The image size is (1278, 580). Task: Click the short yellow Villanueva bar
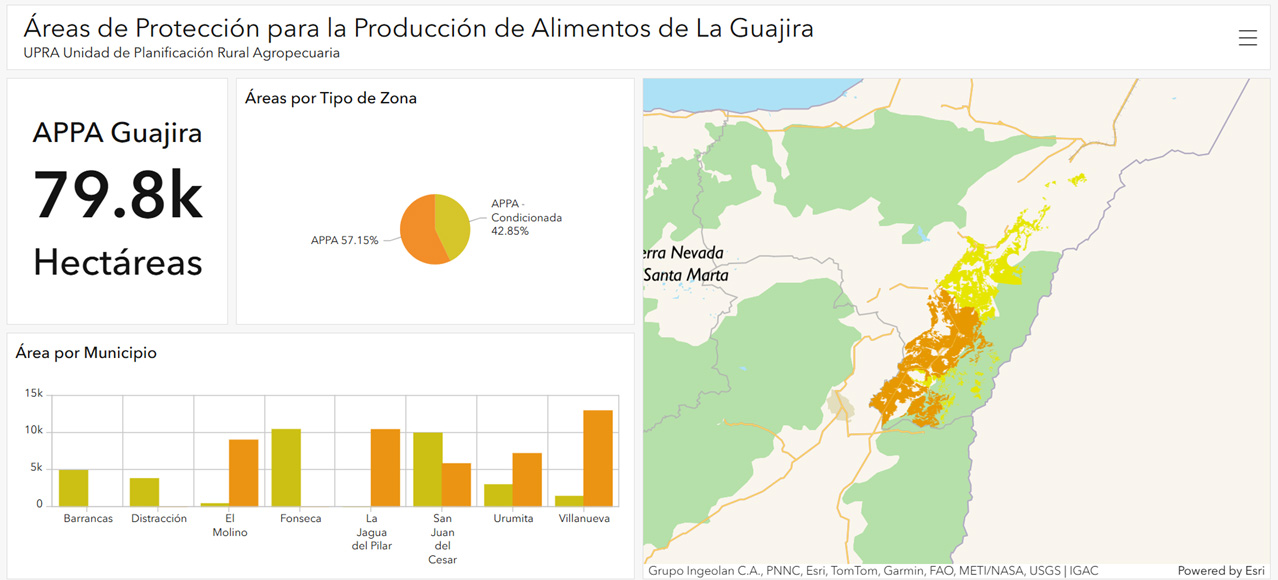[x=569, y=500]
